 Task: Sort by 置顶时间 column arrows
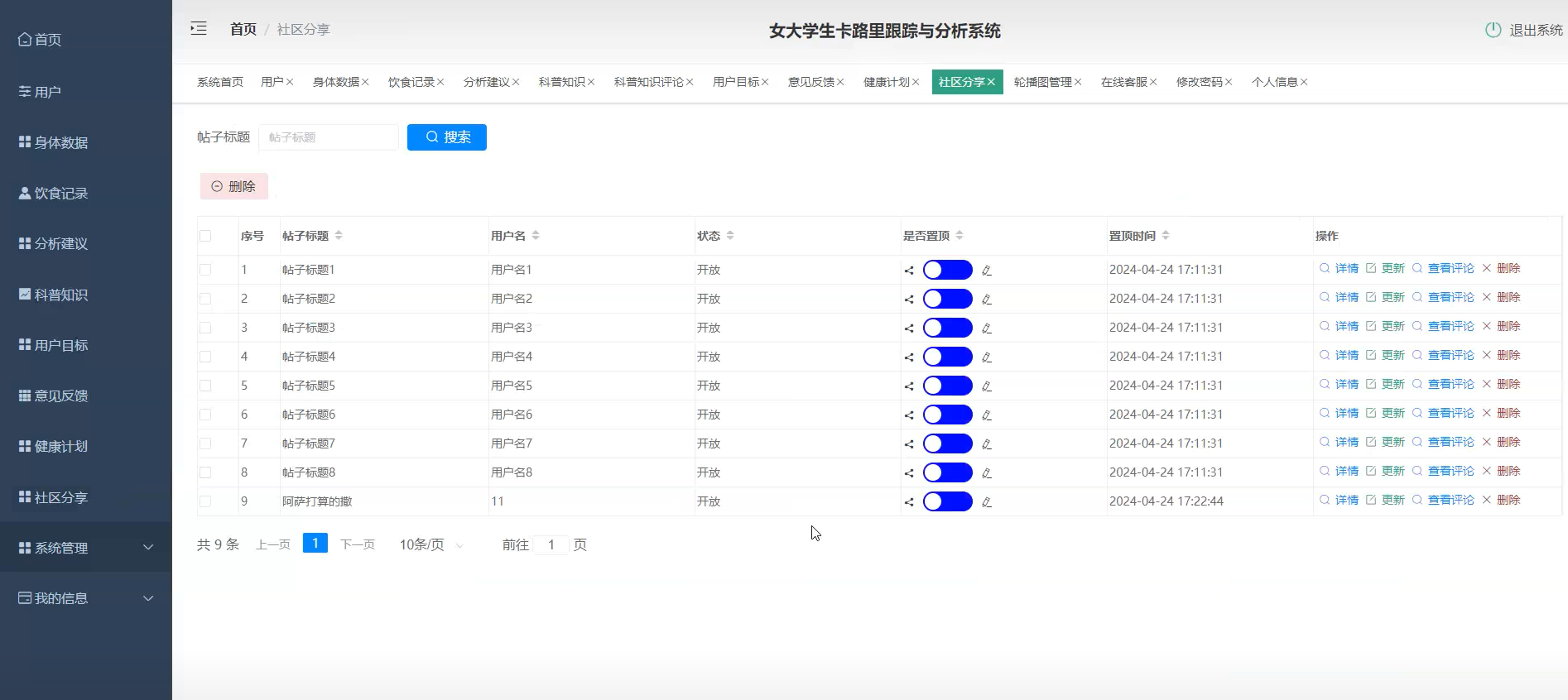pyautogui.click(x=1166, y=236)
